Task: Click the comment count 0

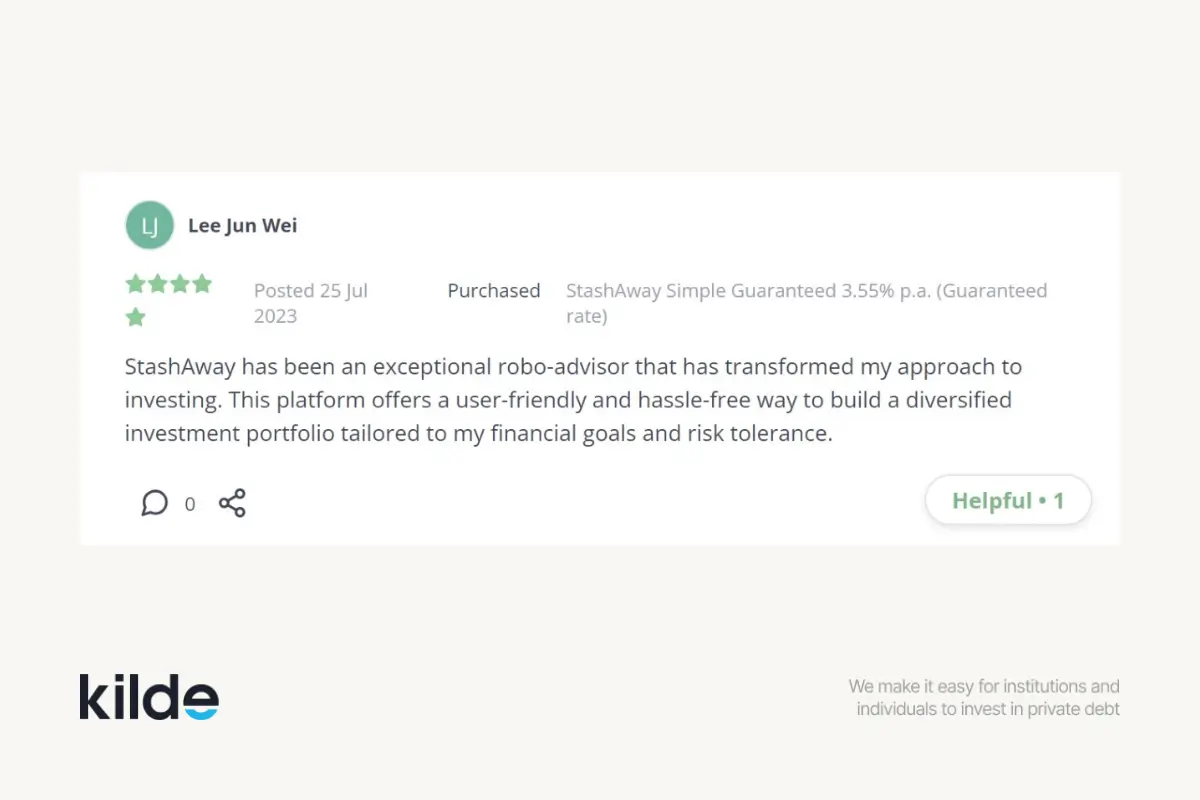Action: click(x=190, y=504)
